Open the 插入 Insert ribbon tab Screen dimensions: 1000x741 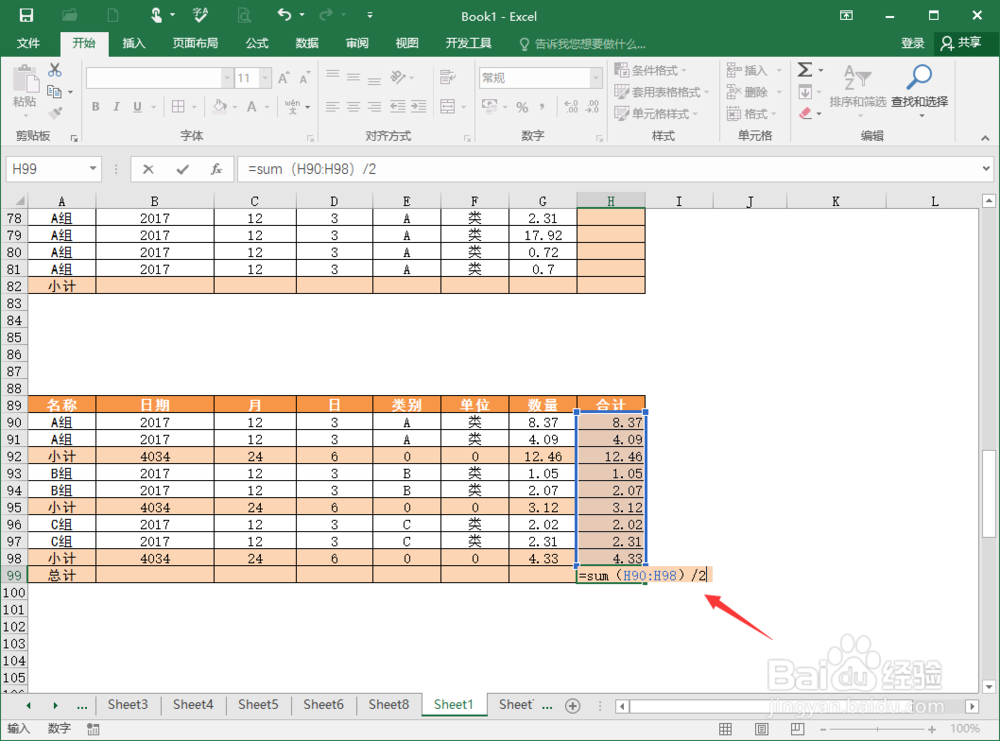pyautogui.click(x=134, y=43)
